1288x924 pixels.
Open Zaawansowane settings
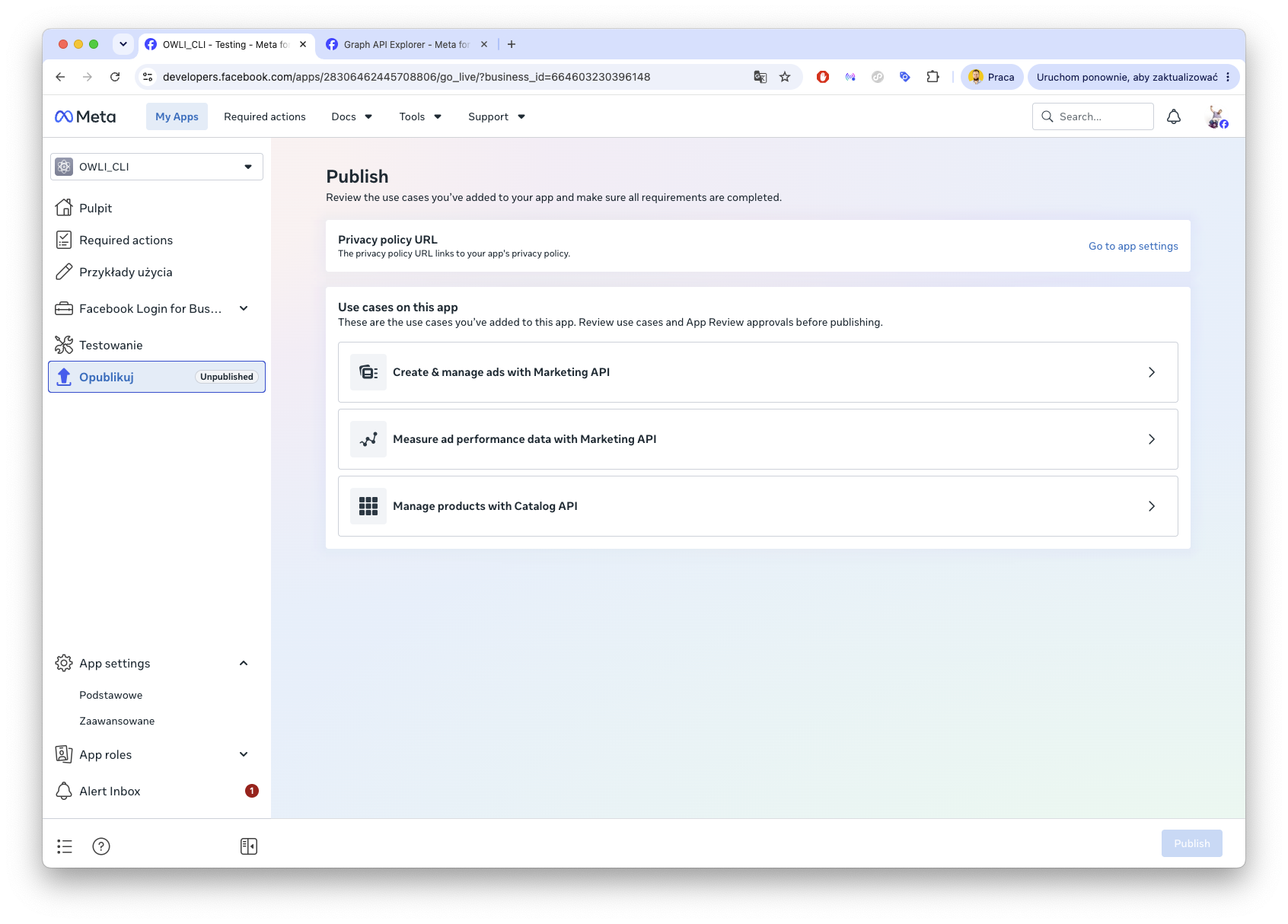pyautogui.click(x=117, y=721)
